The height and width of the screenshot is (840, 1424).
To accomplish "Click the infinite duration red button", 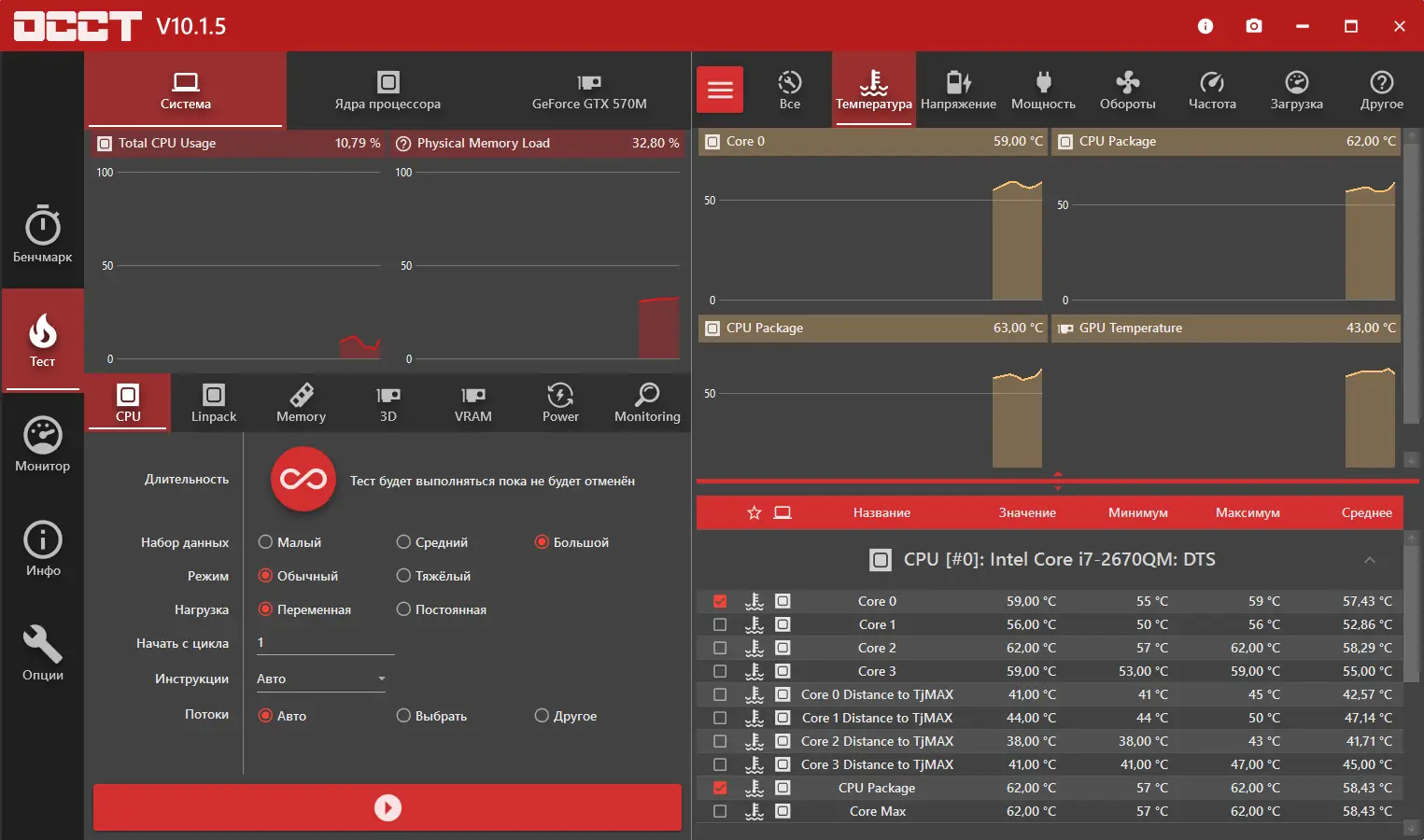I will coord(303,480).
